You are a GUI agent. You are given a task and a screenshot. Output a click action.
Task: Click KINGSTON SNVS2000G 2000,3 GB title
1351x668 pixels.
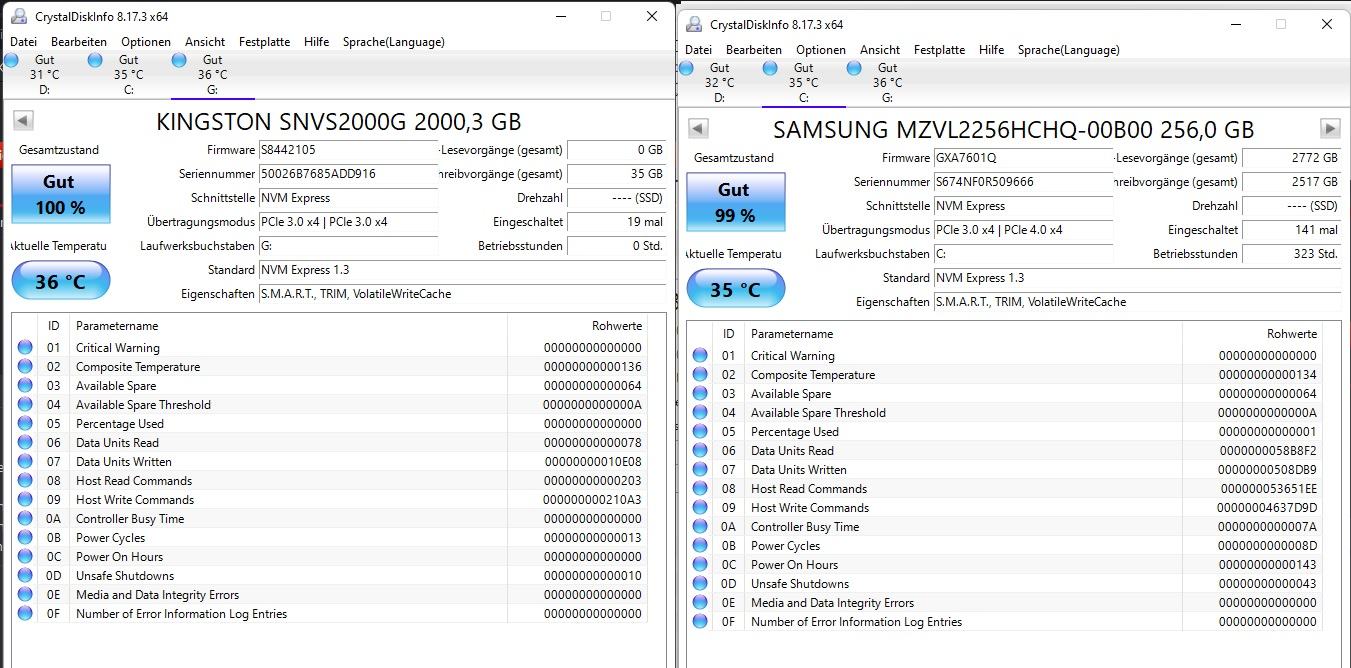click(339, 121)
